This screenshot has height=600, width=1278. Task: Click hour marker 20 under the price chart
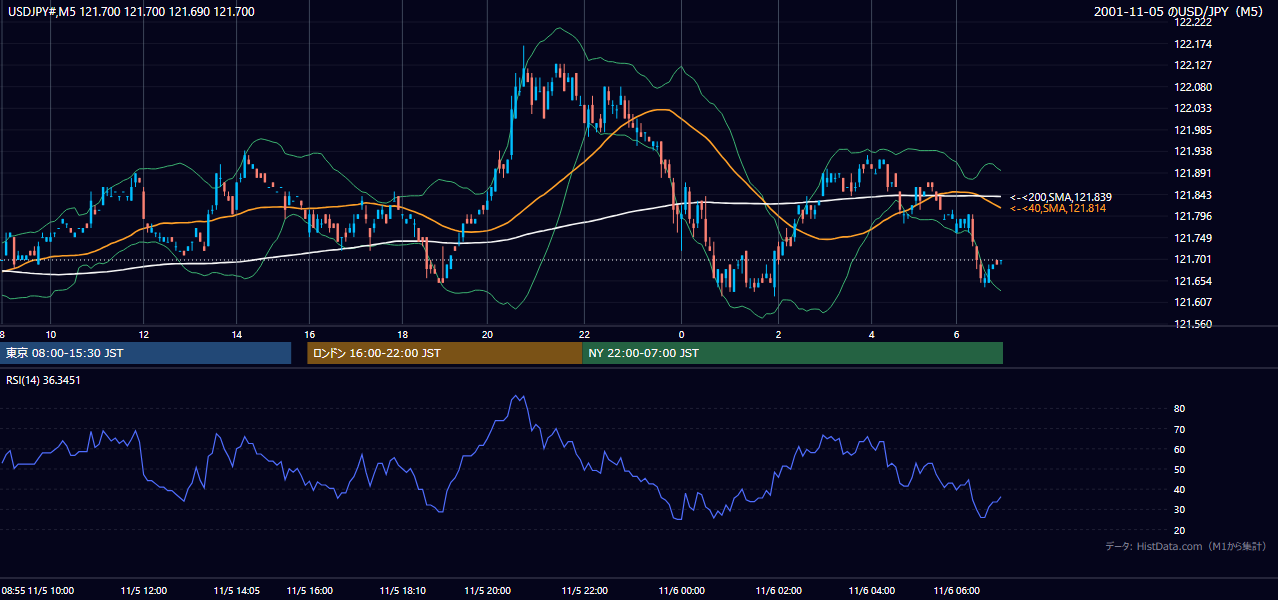point(487,334)
